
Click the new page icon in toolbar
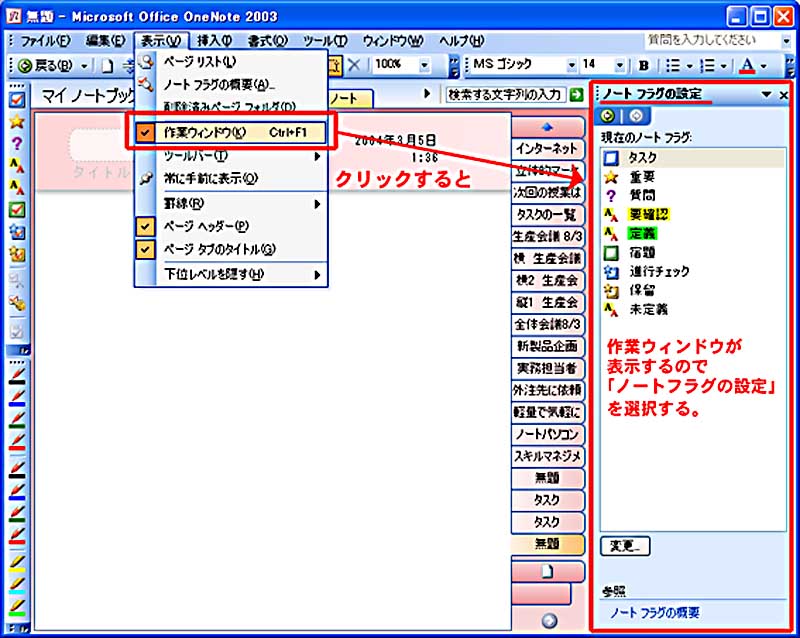point(108,66)
